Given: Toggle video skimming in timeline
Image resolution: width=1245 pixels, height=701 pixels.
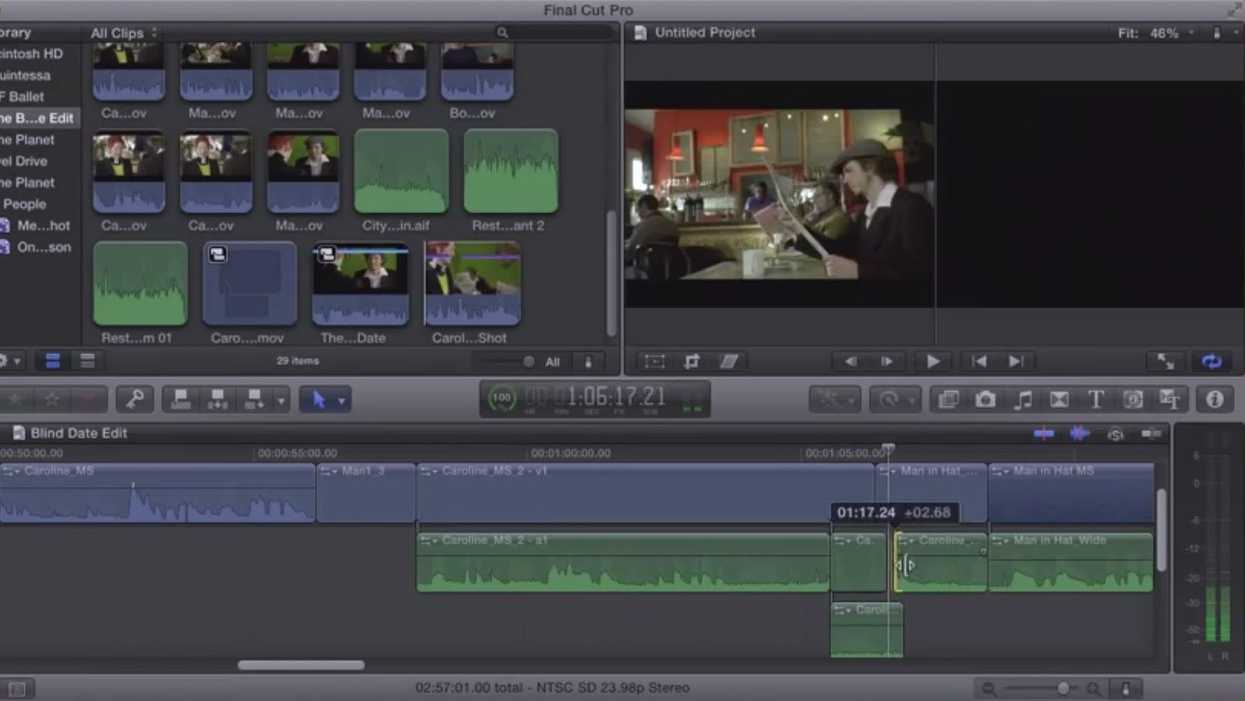Looking at the screenshot, I should (1043, 433).
